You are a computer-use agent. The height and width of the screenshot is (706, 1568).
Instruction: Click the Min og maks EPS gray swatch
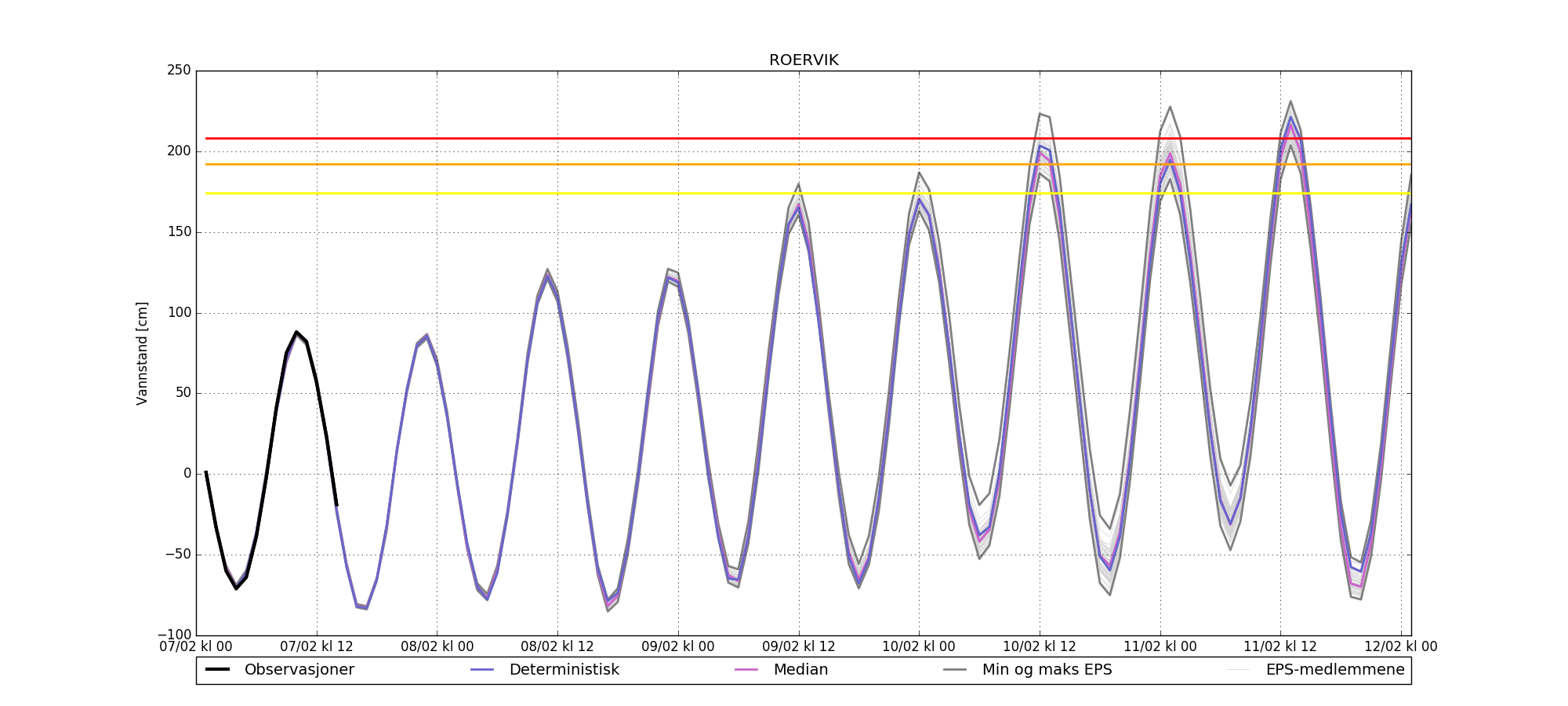[955, 670]
